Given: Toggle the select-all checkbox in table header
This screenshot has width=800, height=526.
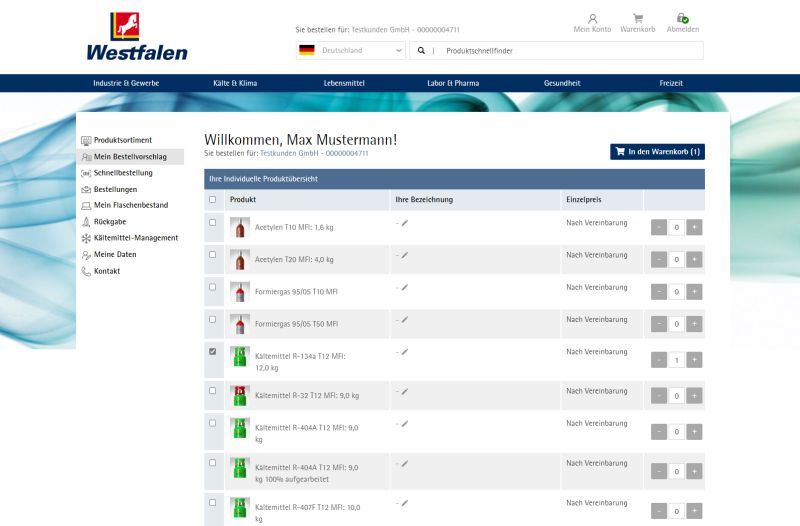Looking at the screenshot, I should click(x=212, y=200).
